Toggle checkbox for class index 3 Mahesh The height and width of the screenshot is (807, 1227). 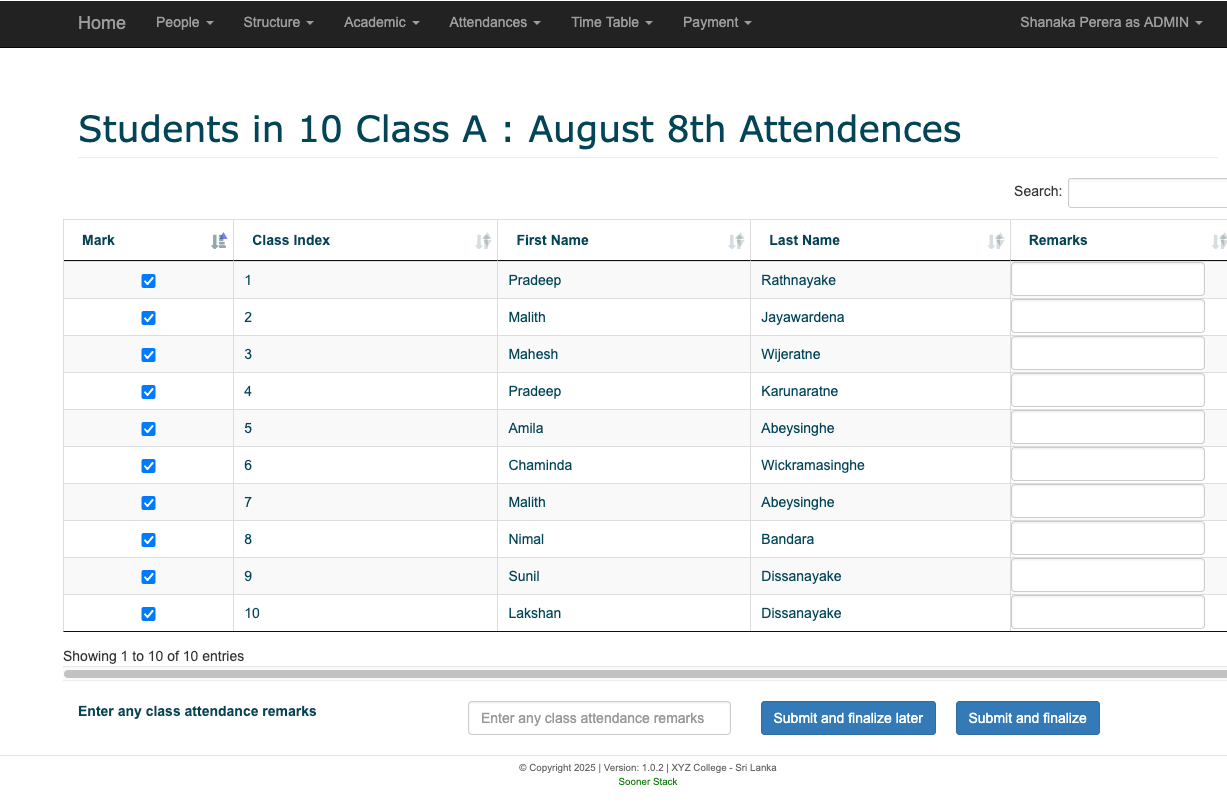tap(149, 355)
